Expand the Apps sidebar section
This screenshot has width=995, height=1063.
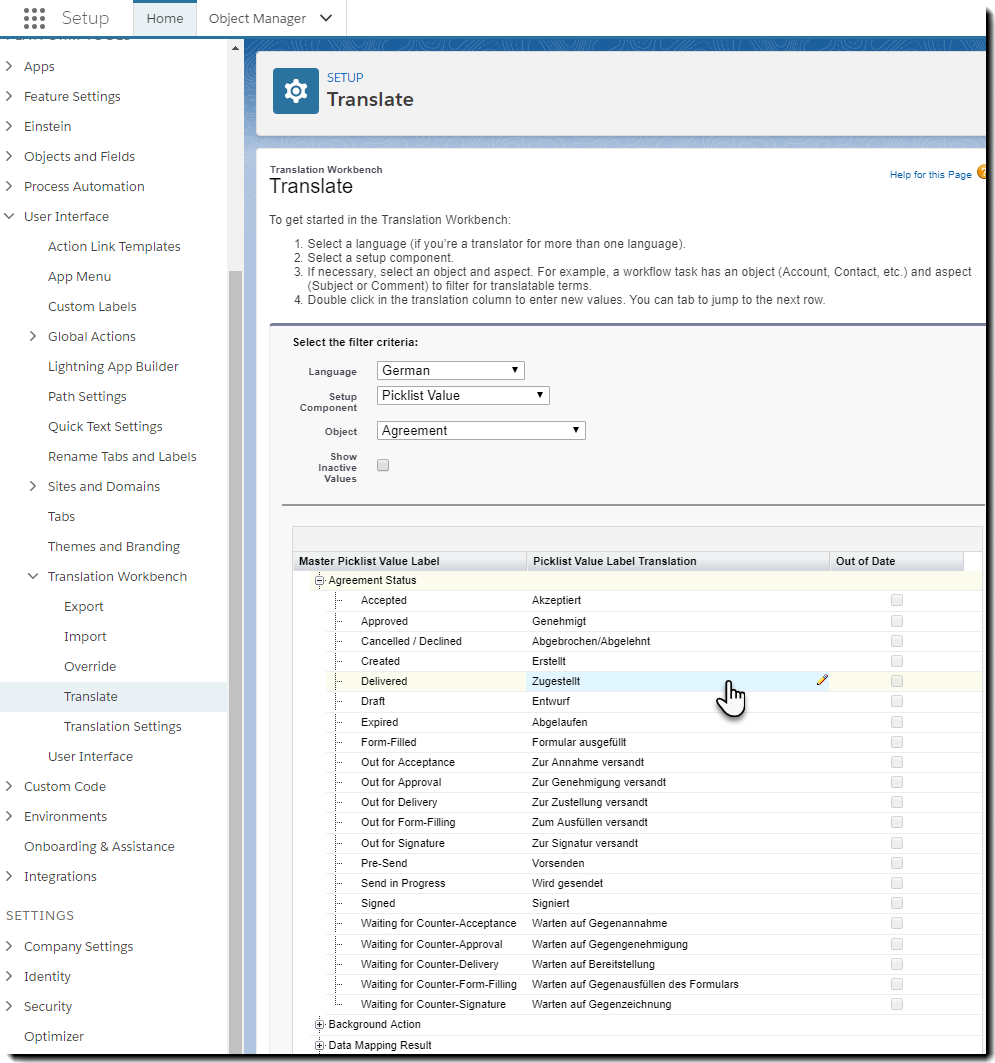point(9,66)
